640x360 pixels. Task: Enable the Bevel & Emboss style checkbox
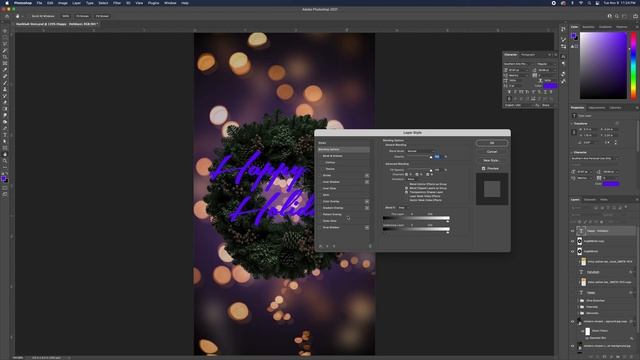pos(320,156)
